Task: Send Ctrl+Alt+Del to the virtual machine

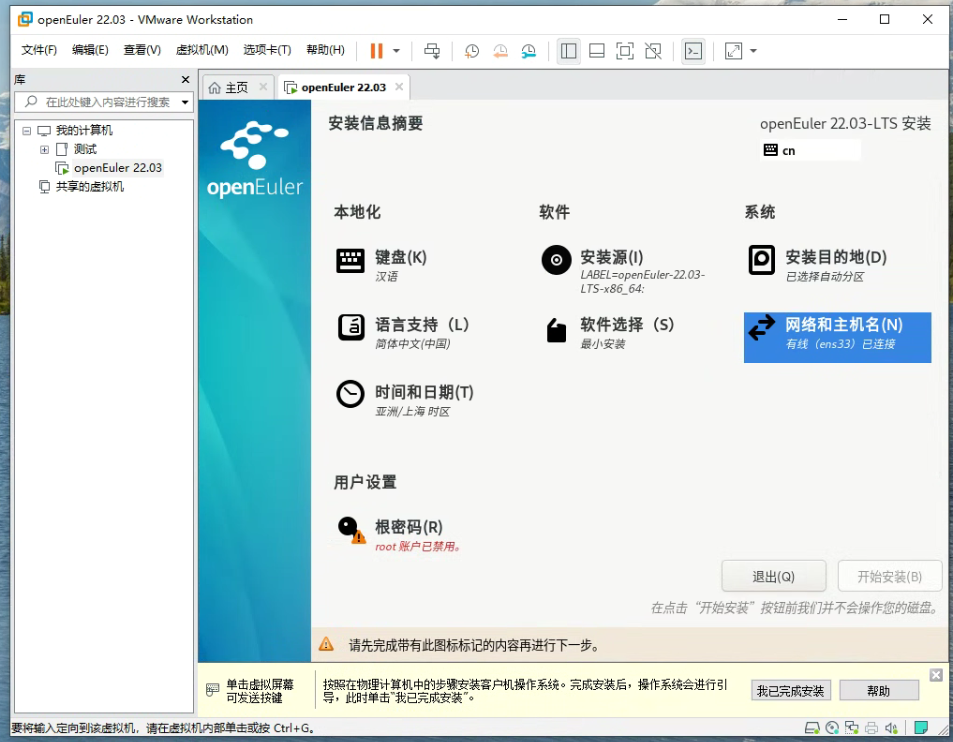Action: 432,51
